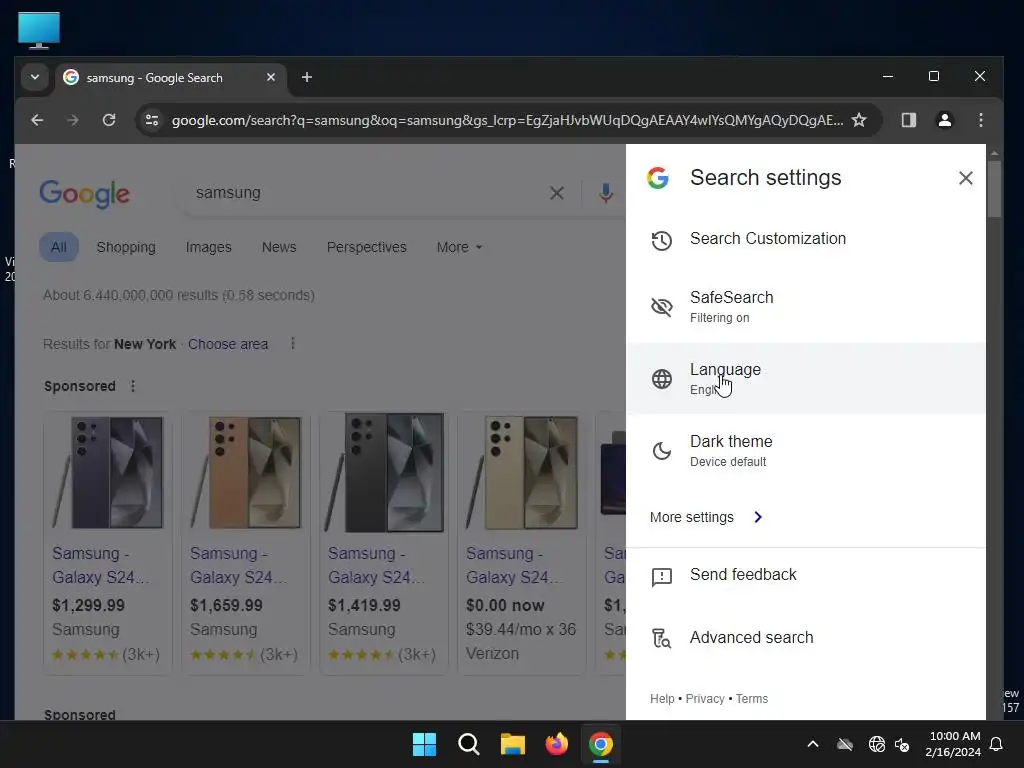The width and height of the screenshot is (1024, 768).
Task: Open Chrome profile icon
Action: coord(944,120)
